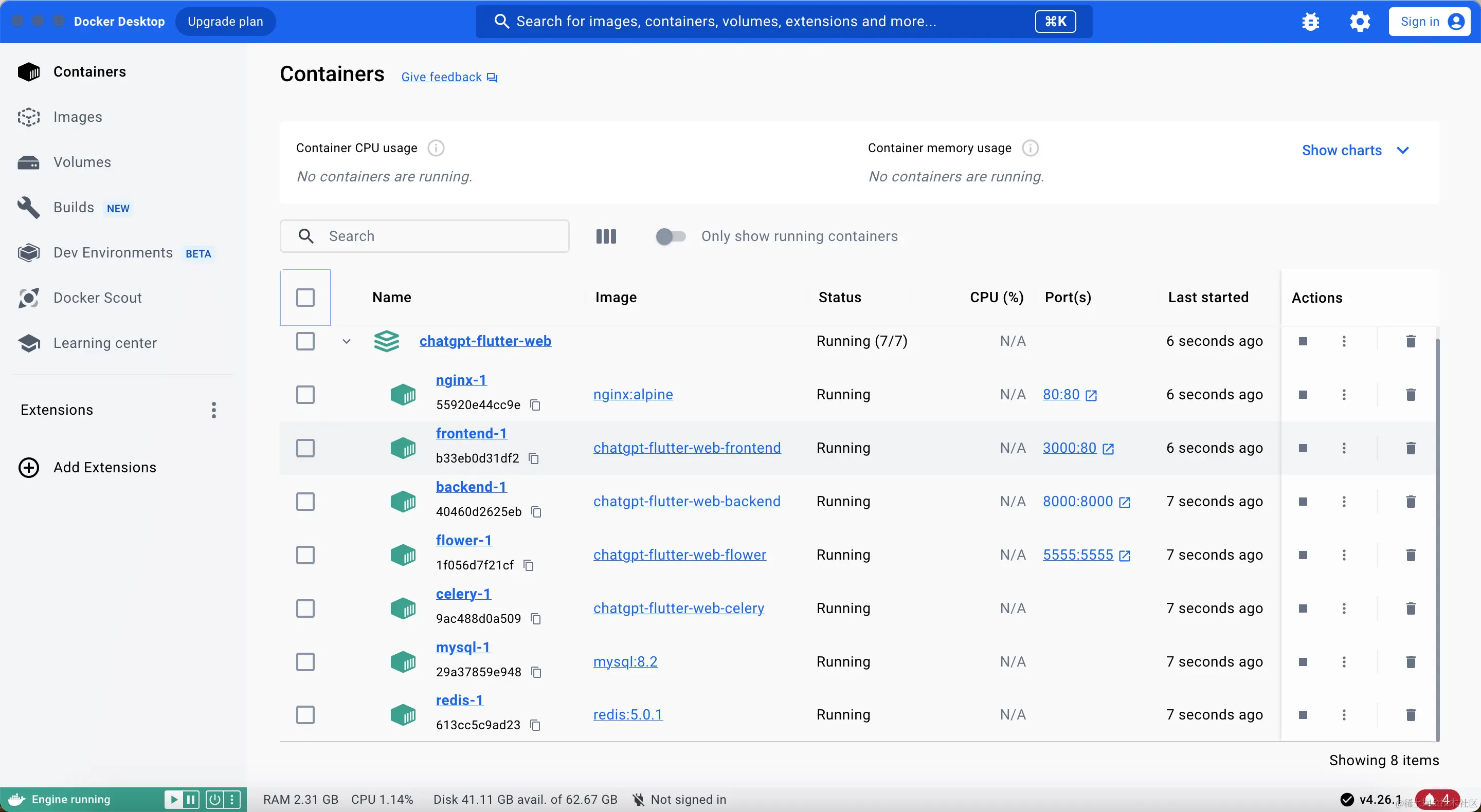The image size is (1481, 812).
Task: Collapse the chatgpt-flutter-web stack chevron
Action: pos(347,341)
